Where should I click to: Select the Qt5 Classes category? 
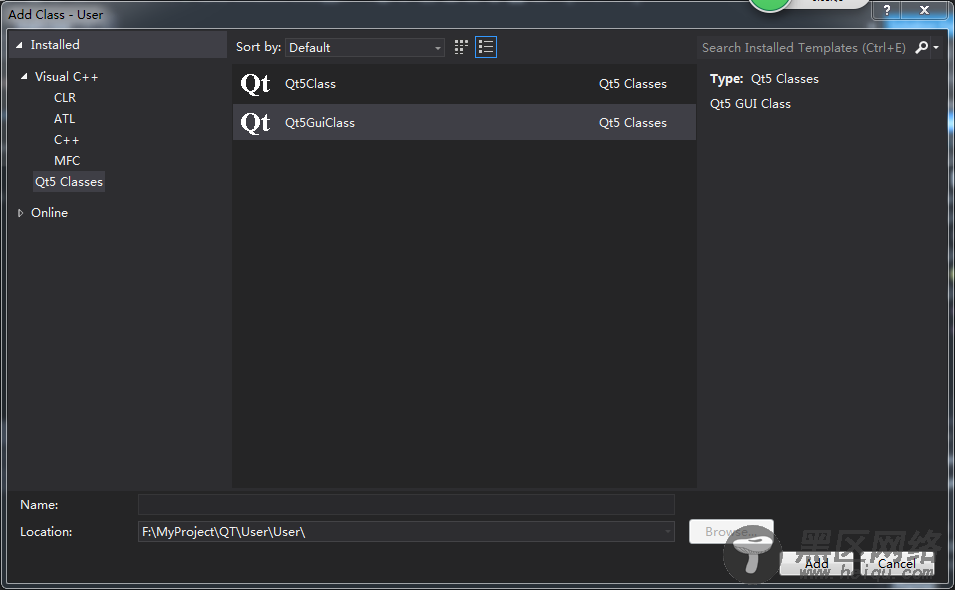(x=69, y=181)
